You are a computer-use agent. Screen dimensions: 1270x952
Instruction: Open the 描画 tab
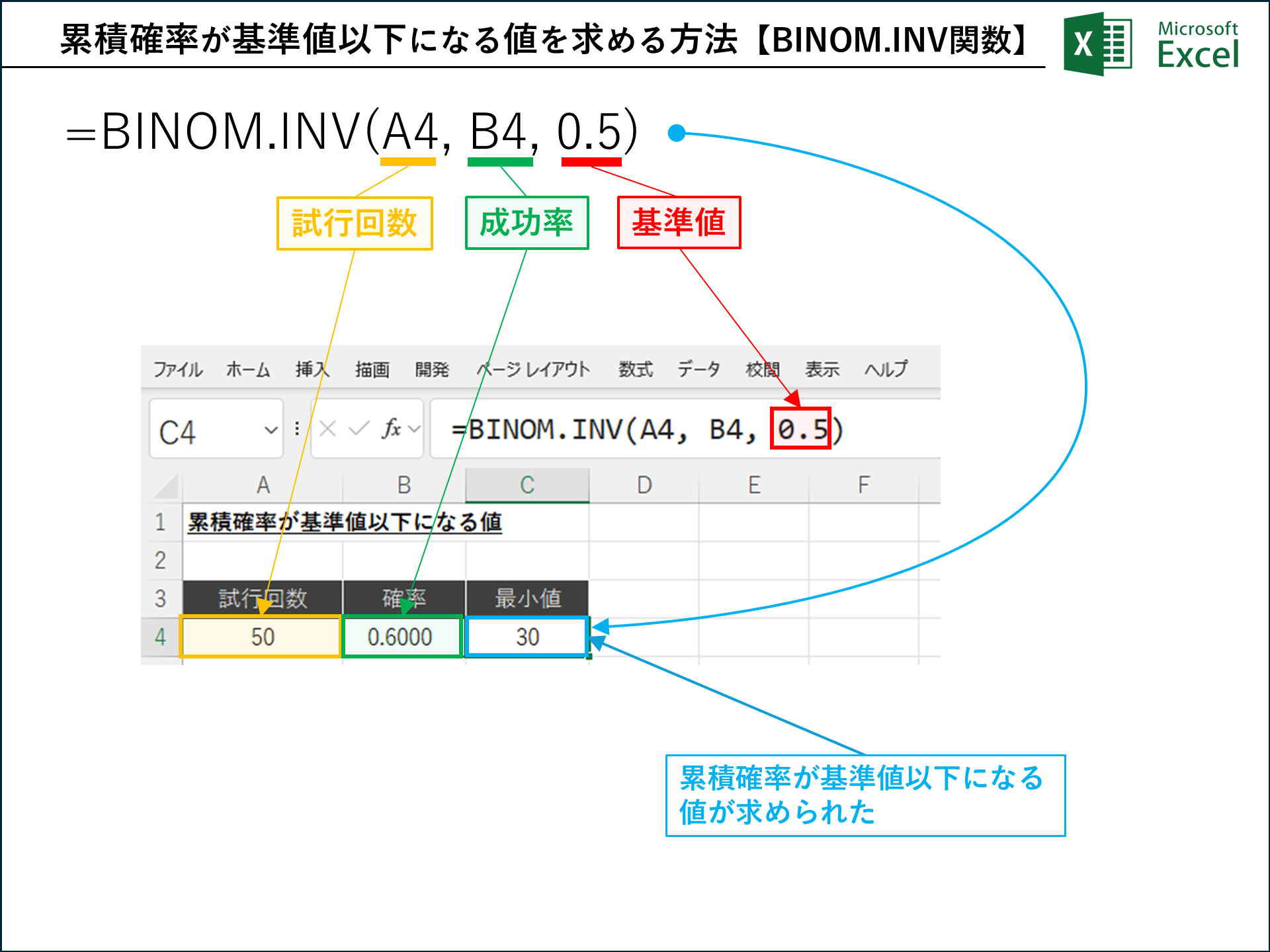pyautogui.click(x=372, y=370)
